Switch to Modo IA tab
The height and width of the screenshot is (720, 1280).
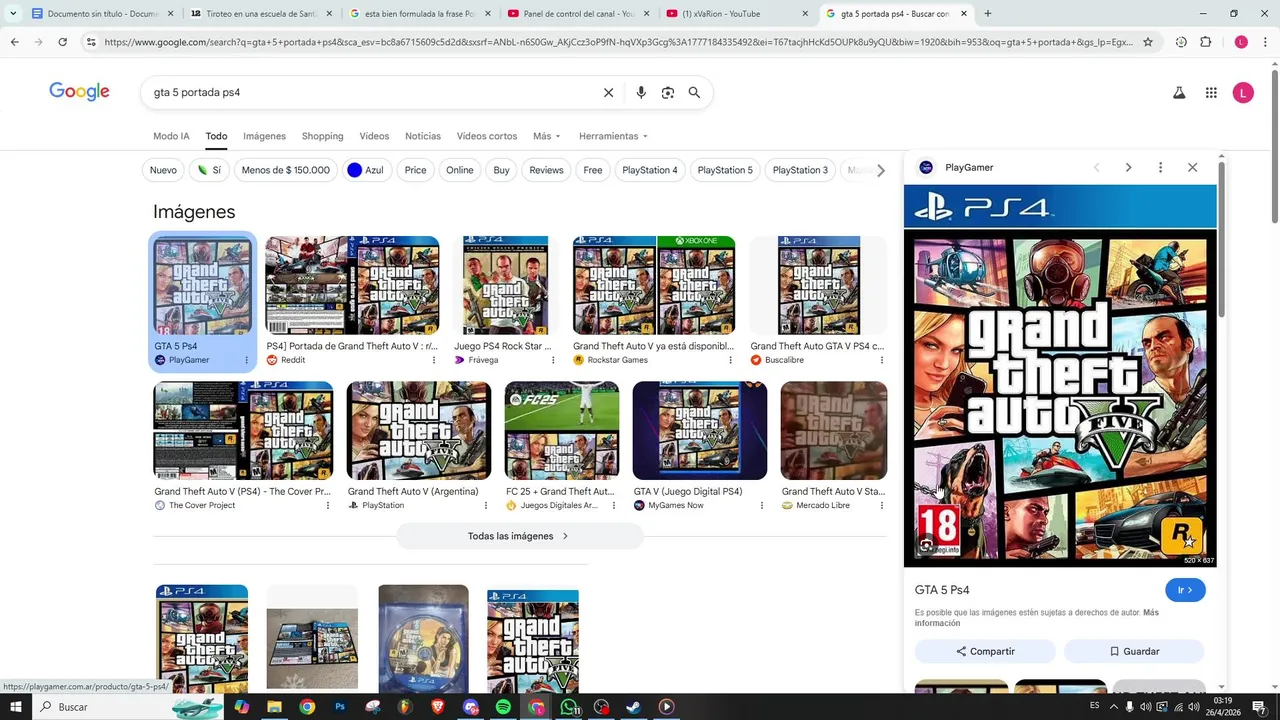tap(171, 136)
